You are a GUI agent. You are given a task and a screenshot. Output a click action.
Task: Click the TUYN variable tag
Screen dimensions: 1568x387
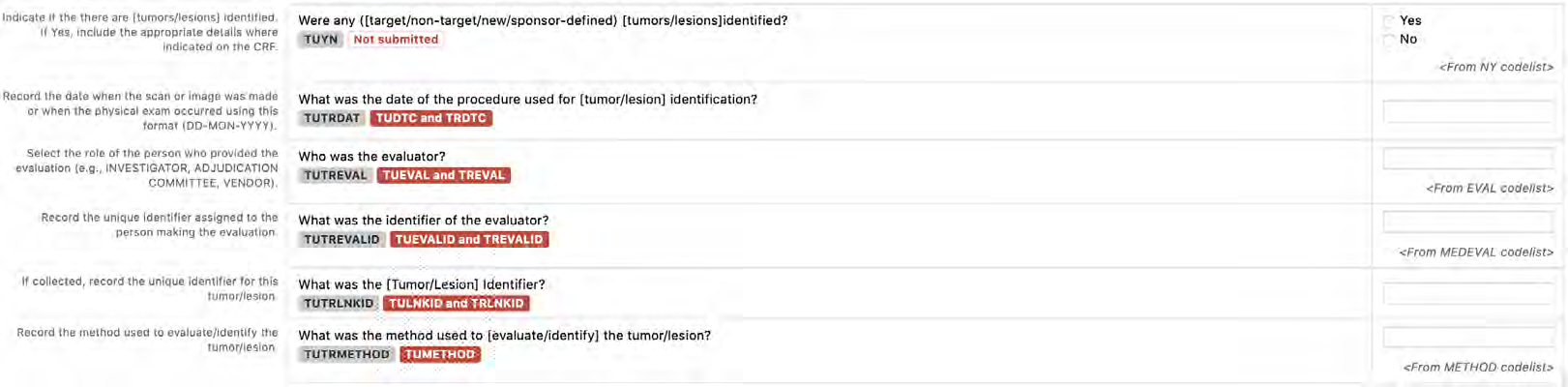point(321,40)
